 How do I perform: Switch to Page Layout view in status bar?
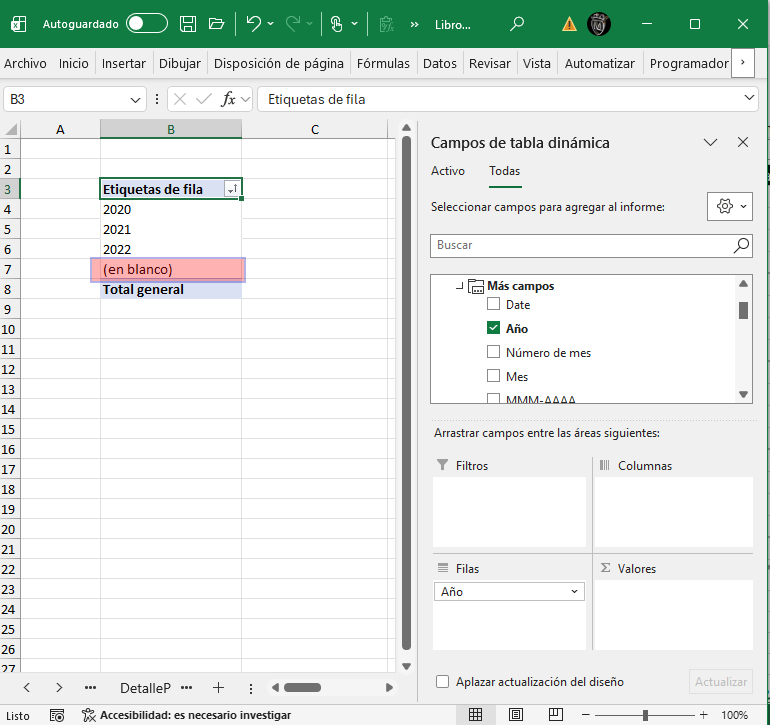pos(514,715)
